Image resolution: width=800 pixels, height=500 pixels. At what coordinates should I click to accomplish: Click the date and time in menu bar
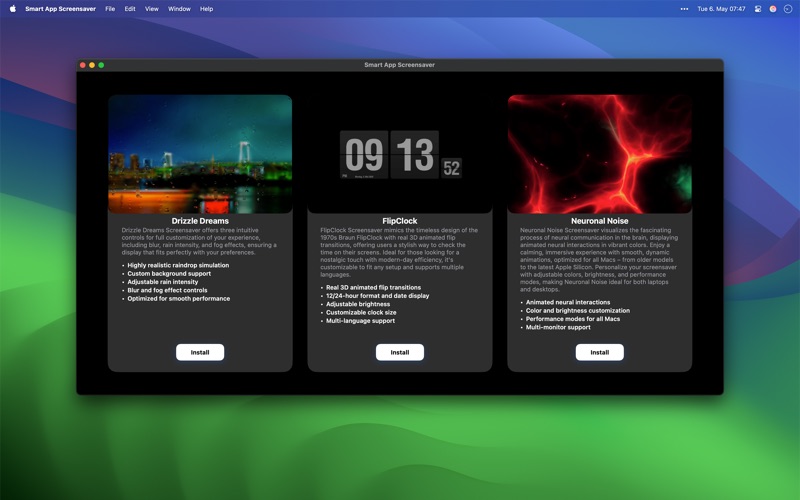pos(721,9)
